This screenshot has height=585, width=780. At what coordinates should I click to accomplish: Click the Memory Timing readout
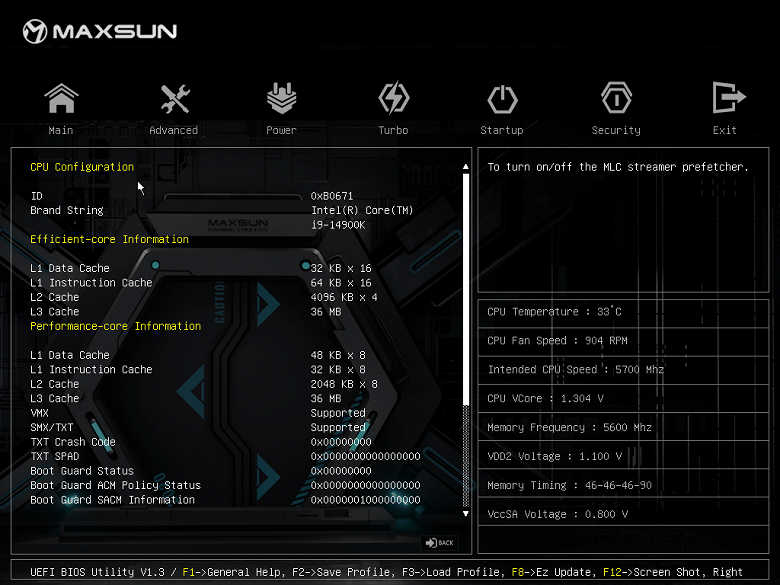pyautogui.click(x=570, y=485)
